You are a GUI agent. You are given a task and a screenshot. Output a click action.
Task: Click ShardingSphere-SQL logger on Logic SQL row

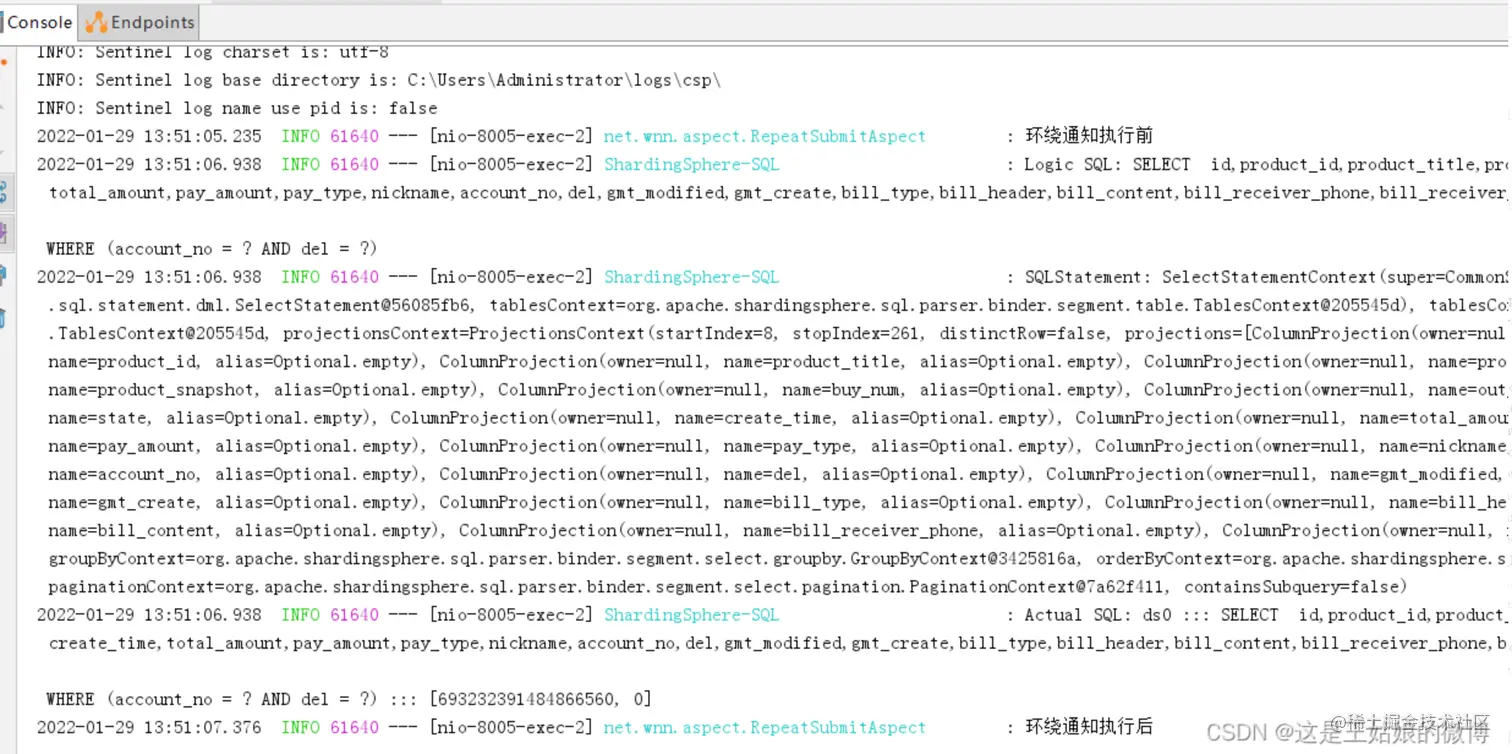pyautogui.click(x=691, y=164)
